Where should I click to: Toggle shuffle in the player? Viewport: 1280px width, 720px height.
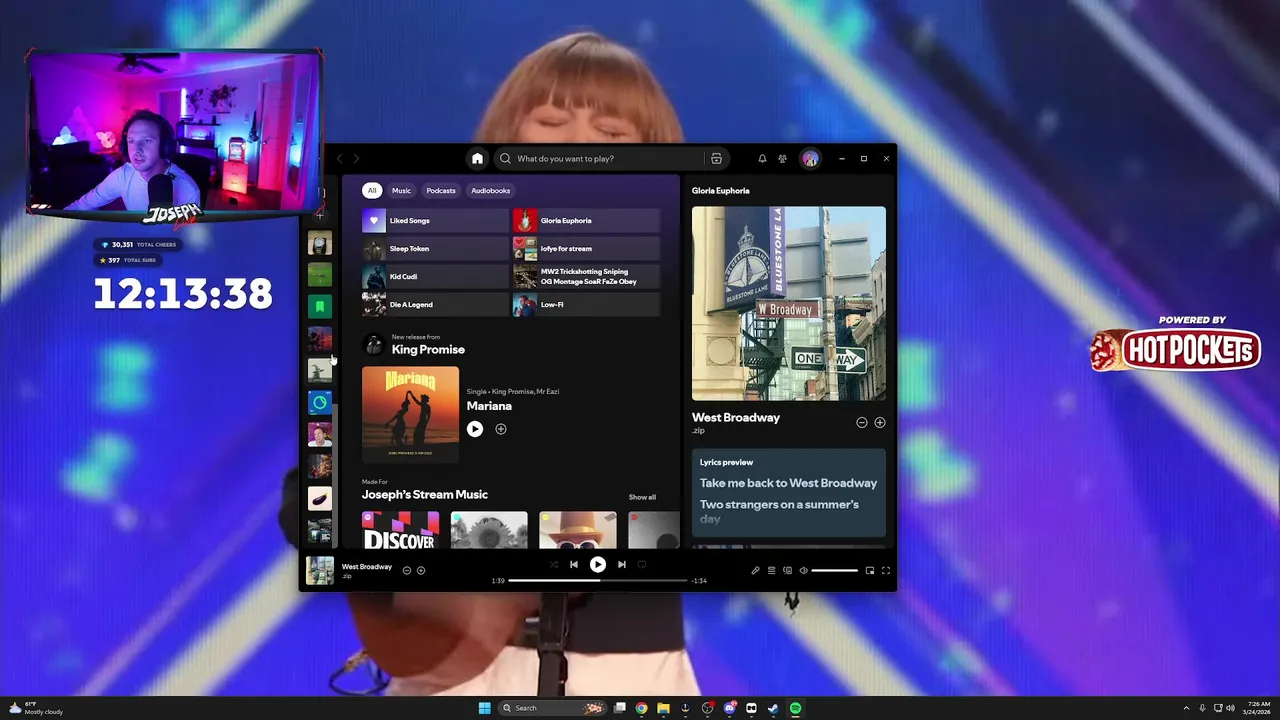pyautogui.click(x=553, y=564)
